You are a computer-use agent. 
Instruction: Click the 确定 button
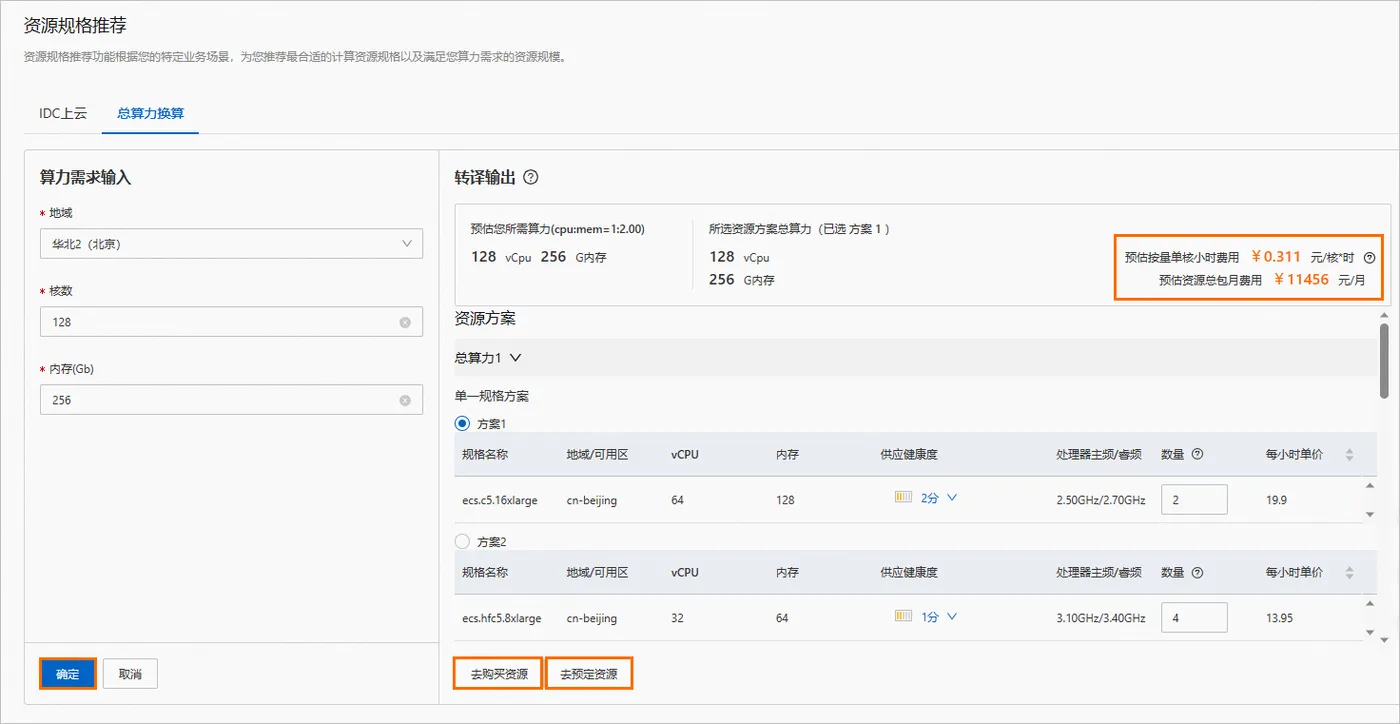tap(68, 674)
